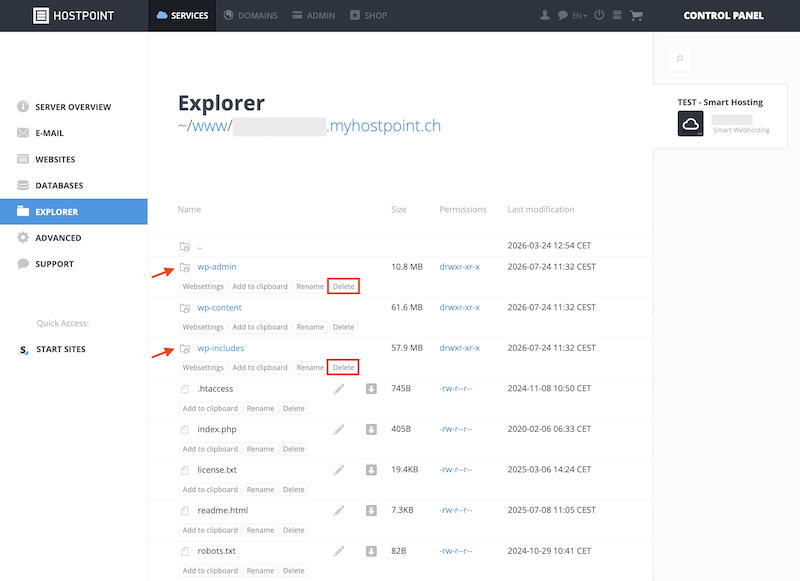The image size is (800, 581).
Task: Click the wp-includes folder icon
Action: click(x=185, y=349)
